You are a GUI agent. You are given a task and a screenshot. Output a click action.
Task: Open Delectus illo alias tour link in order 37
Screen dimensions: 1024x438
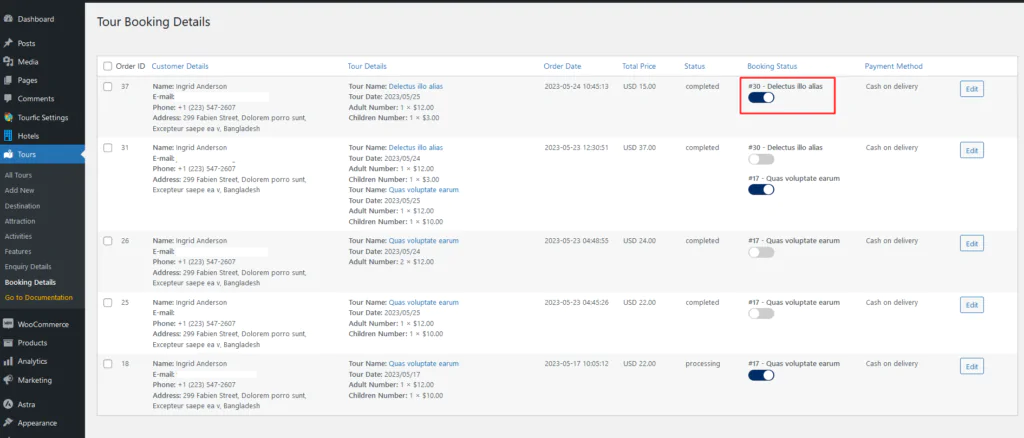[415, 86]
